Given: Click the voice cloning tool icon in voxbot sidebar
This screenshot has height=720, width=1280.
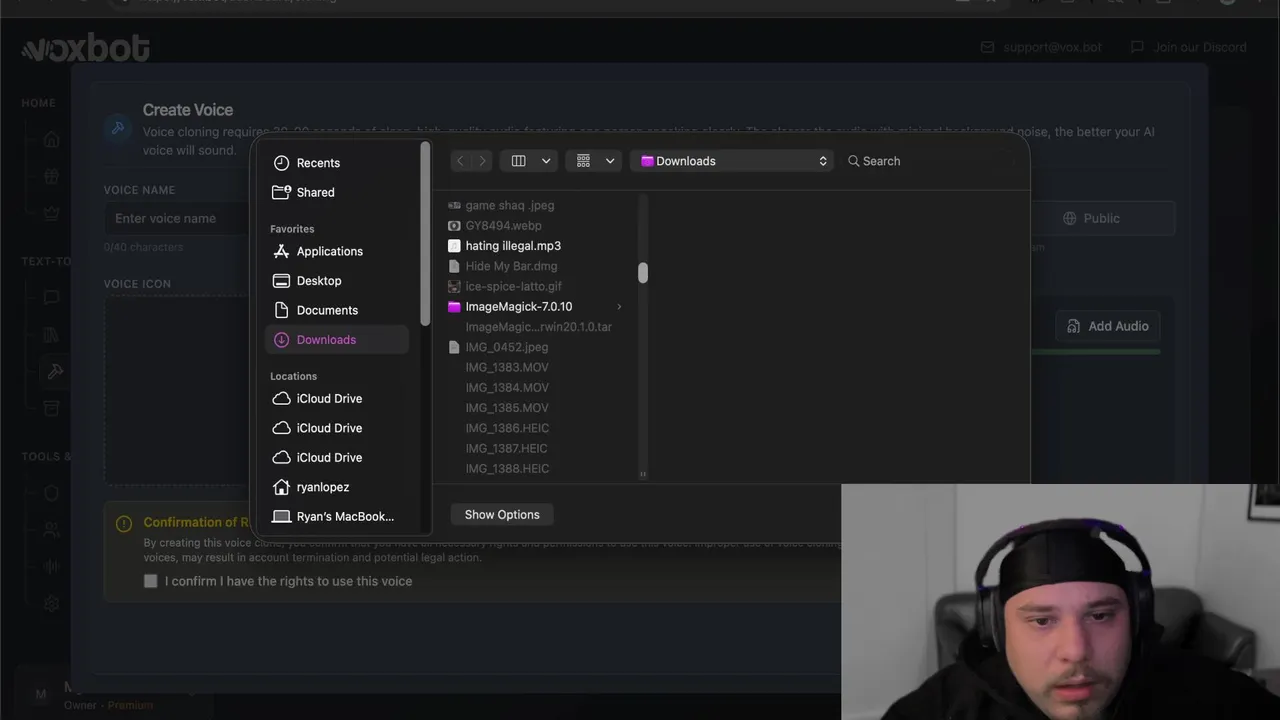Looking at the screenshot, I should tap(54, 372).
